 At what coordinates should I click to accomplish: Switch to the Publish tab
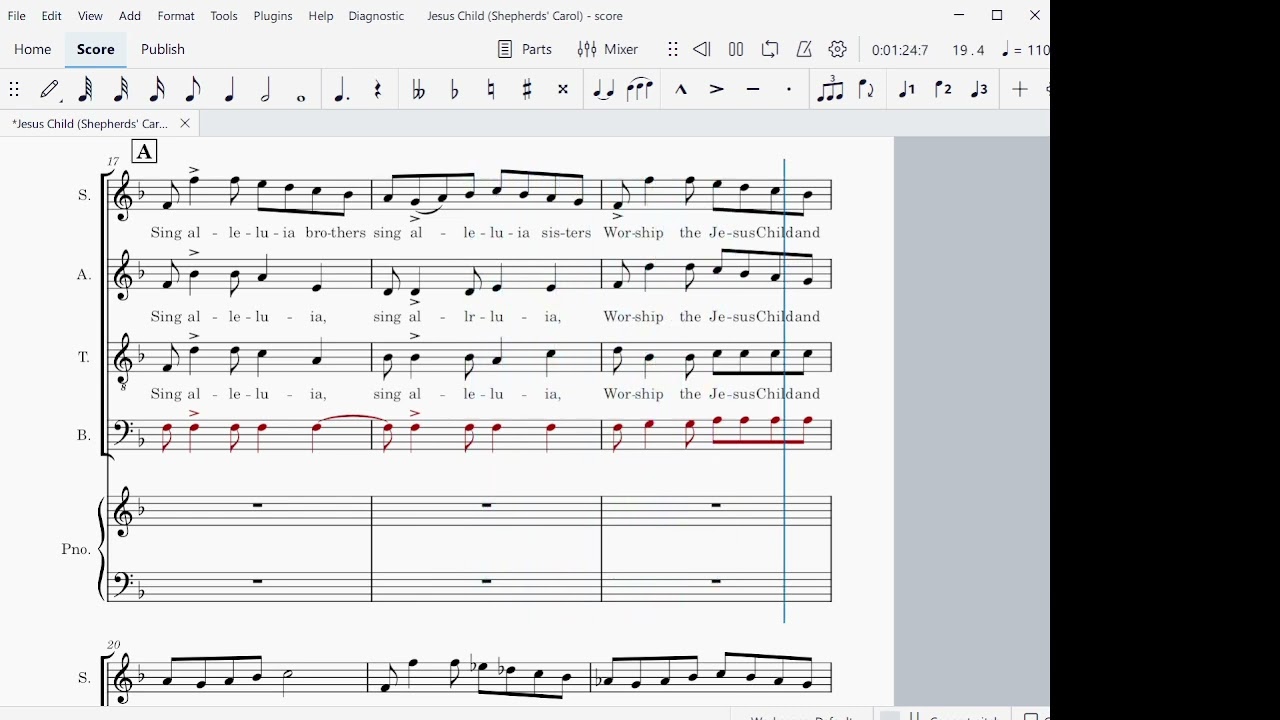[163, 49]
